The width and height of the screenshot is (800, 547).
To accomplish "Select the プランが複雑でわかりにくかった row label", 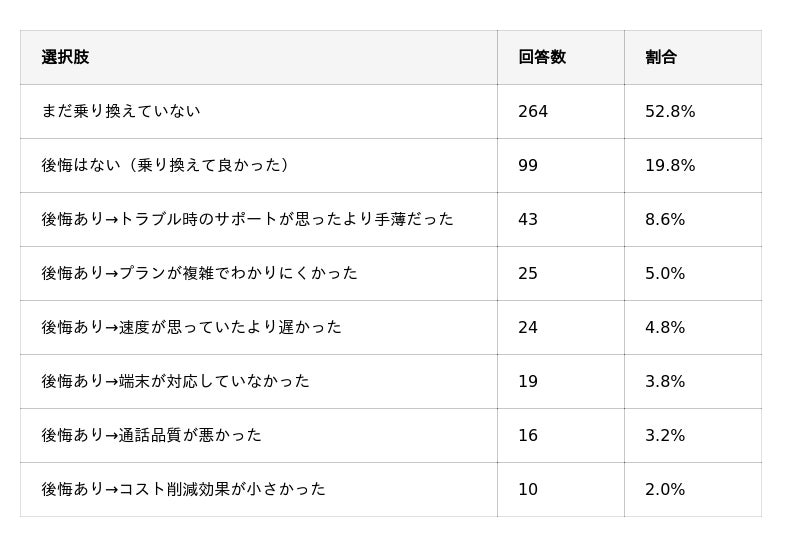I will [199, 274].
